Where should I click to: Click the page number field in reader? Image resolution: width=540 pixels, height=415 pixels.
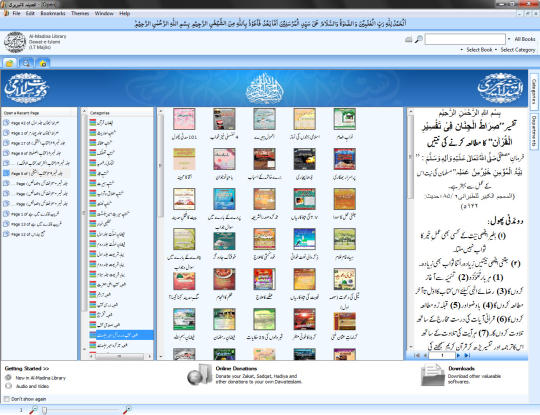[442, 355]
